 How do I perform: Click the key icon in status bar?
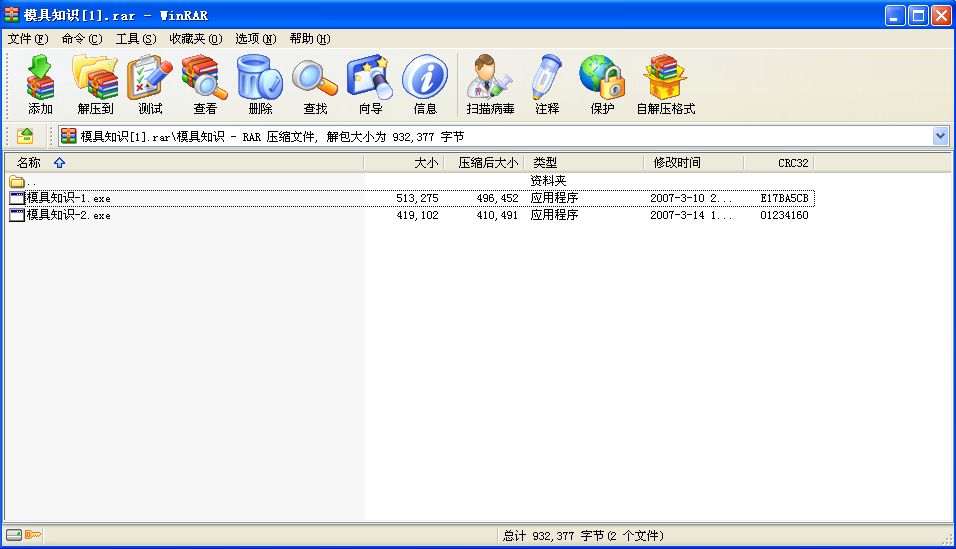point(33,535)
